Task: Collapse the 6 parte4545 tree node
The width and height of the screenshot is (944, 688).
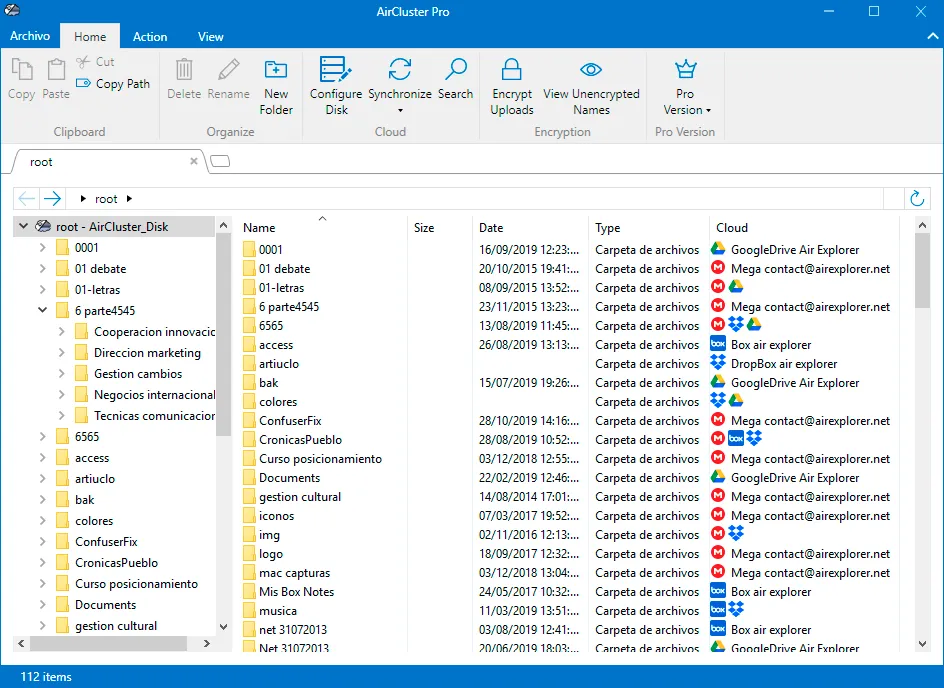Action: [x=43, y=311]
